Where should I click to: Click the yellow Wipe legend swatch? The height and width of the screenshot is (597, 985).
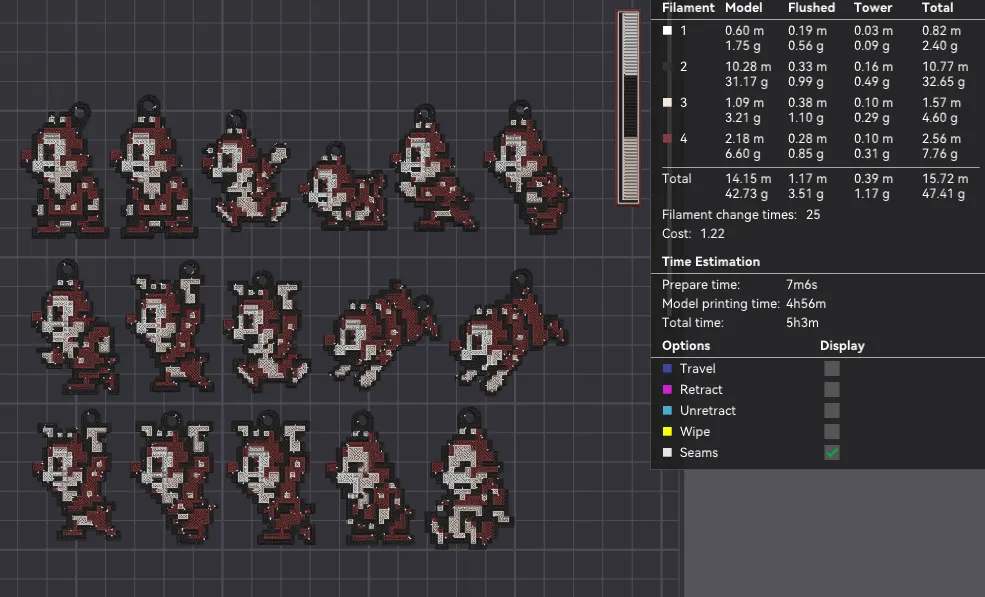click(667, 432)
